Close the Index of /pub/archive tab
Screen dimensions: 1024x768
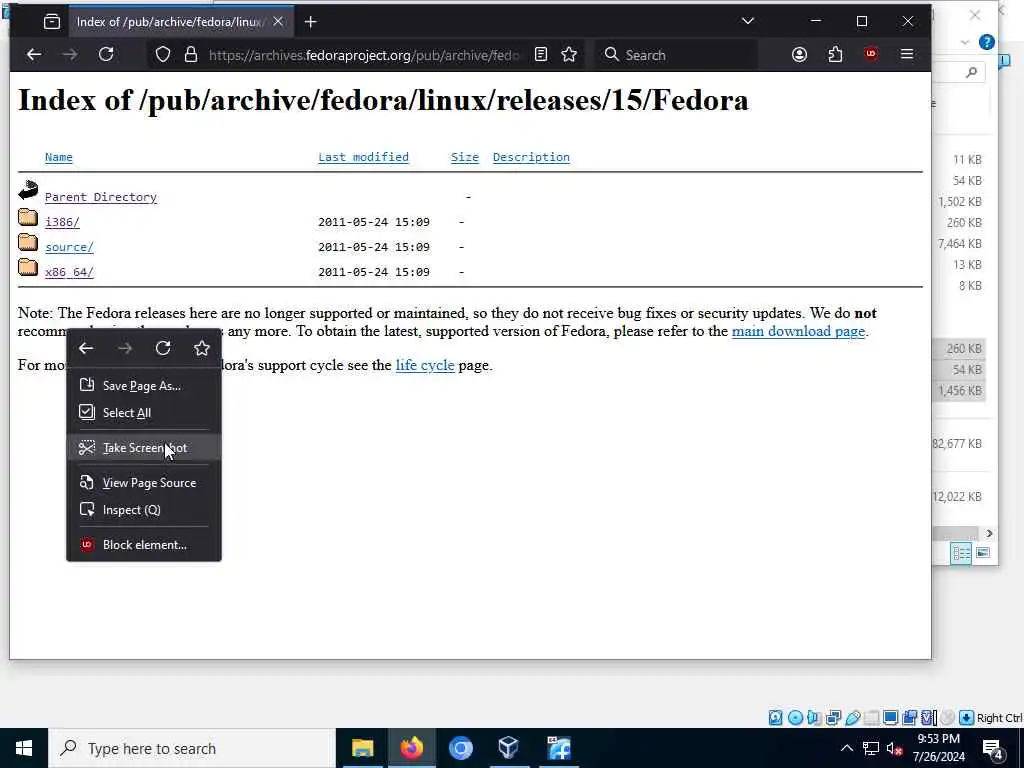[x=278, y=22]
